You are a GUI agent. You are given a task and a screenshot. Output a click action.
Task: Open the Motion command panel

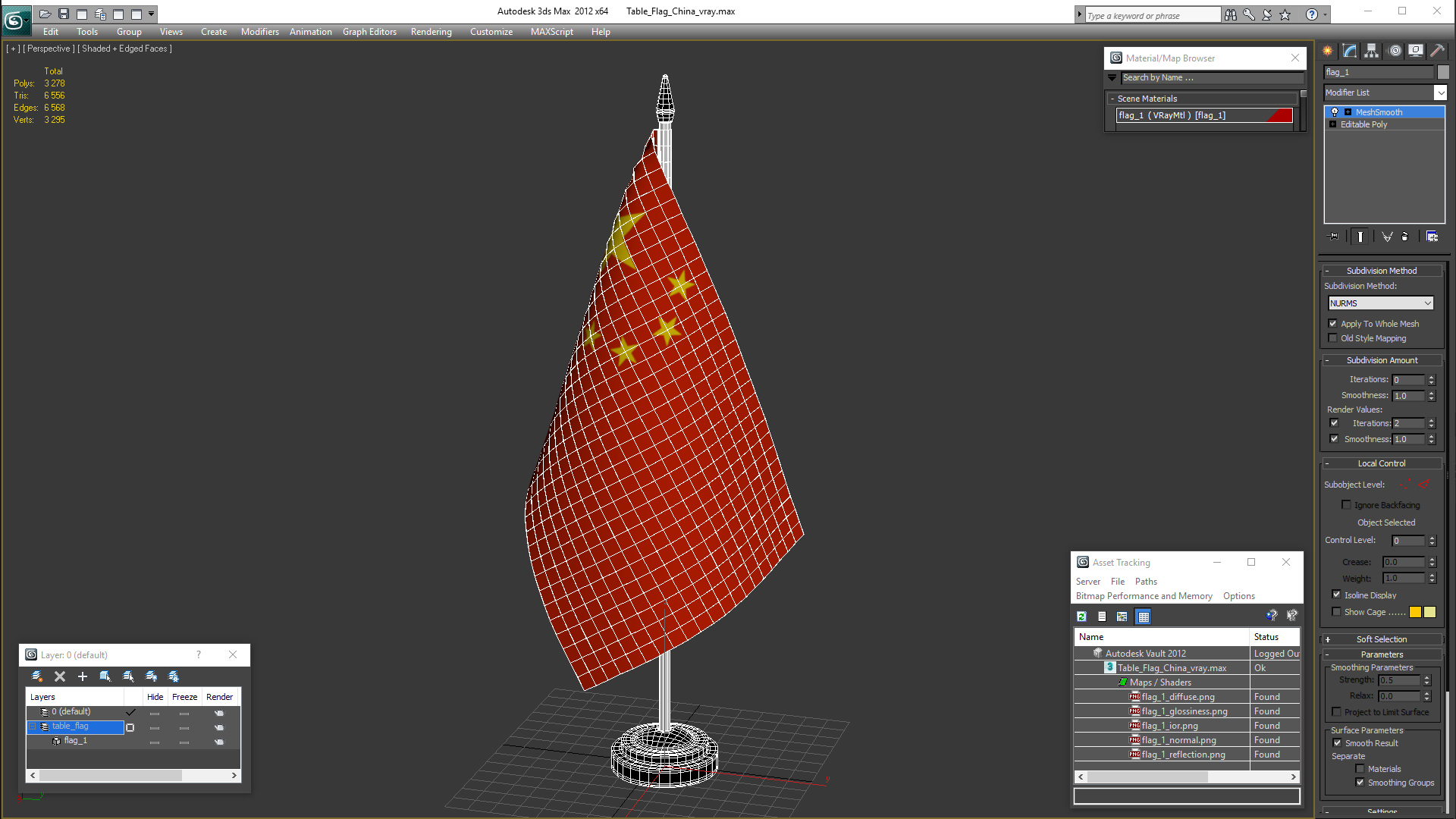point(1395,51)
